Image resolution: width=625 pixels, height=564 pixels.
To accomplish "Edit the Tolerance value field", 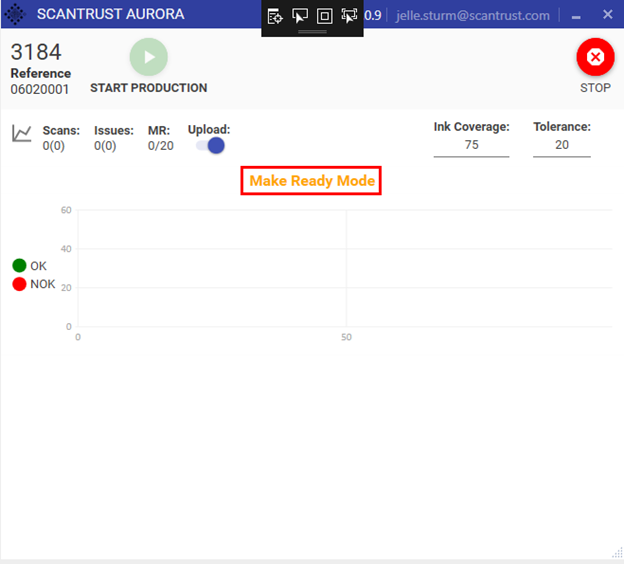I will pyautogui.click(x=562, y=145).
